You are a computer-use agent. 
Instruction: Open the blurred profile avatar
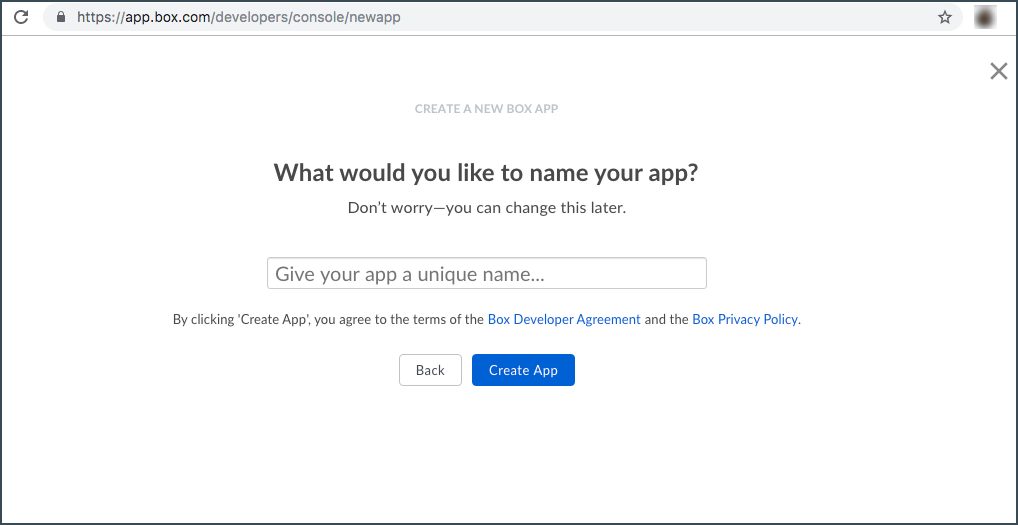(986, 18)
